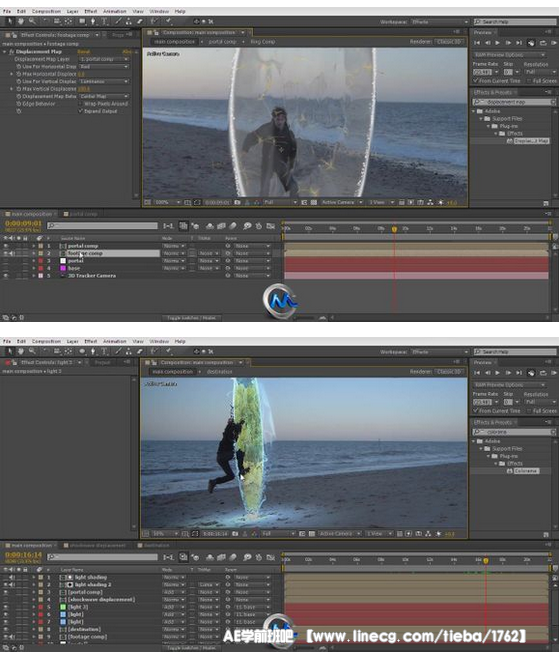
Task: Click current time indicator in 0:00:09:01 timeline
Action: 394,229
